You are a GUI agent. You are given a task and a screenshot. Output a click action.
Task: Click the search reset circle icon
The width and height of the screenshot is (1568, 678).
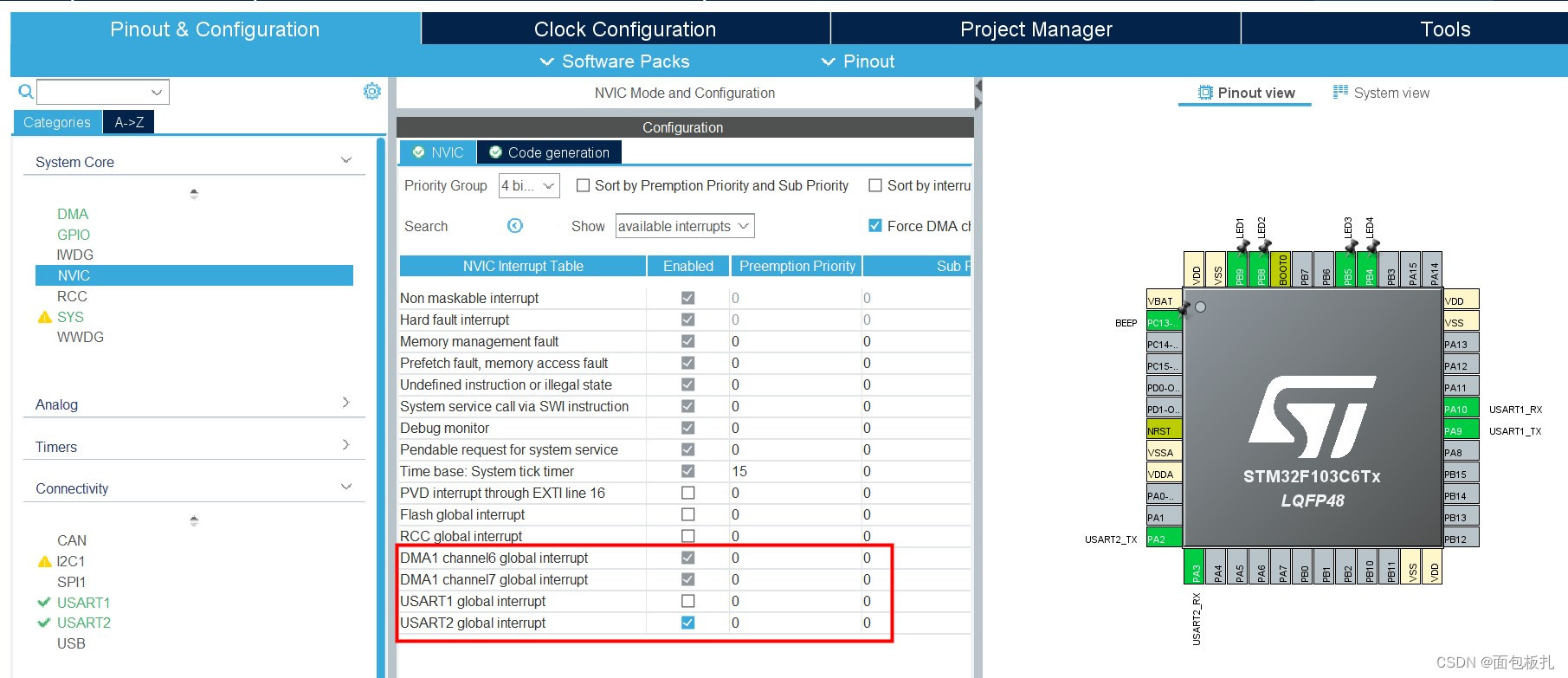(x=515, y=226)
